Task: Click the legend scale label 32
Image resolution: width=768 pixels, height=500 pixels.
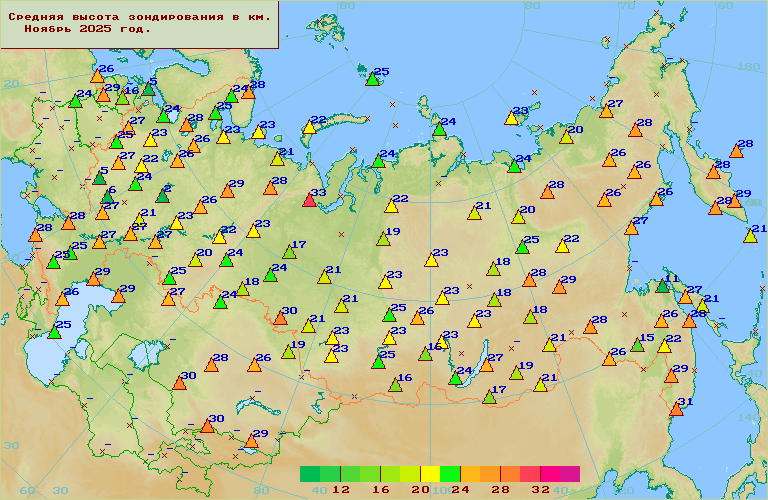Action: [x=541, y=489]
